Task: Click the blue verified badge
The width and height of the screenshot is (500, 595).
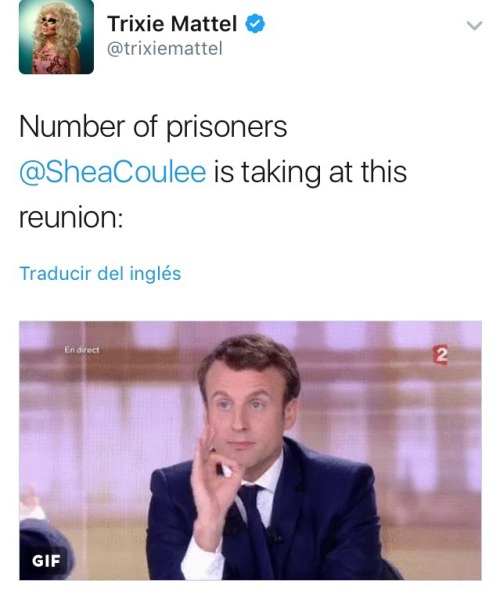Action: [255, 24]
